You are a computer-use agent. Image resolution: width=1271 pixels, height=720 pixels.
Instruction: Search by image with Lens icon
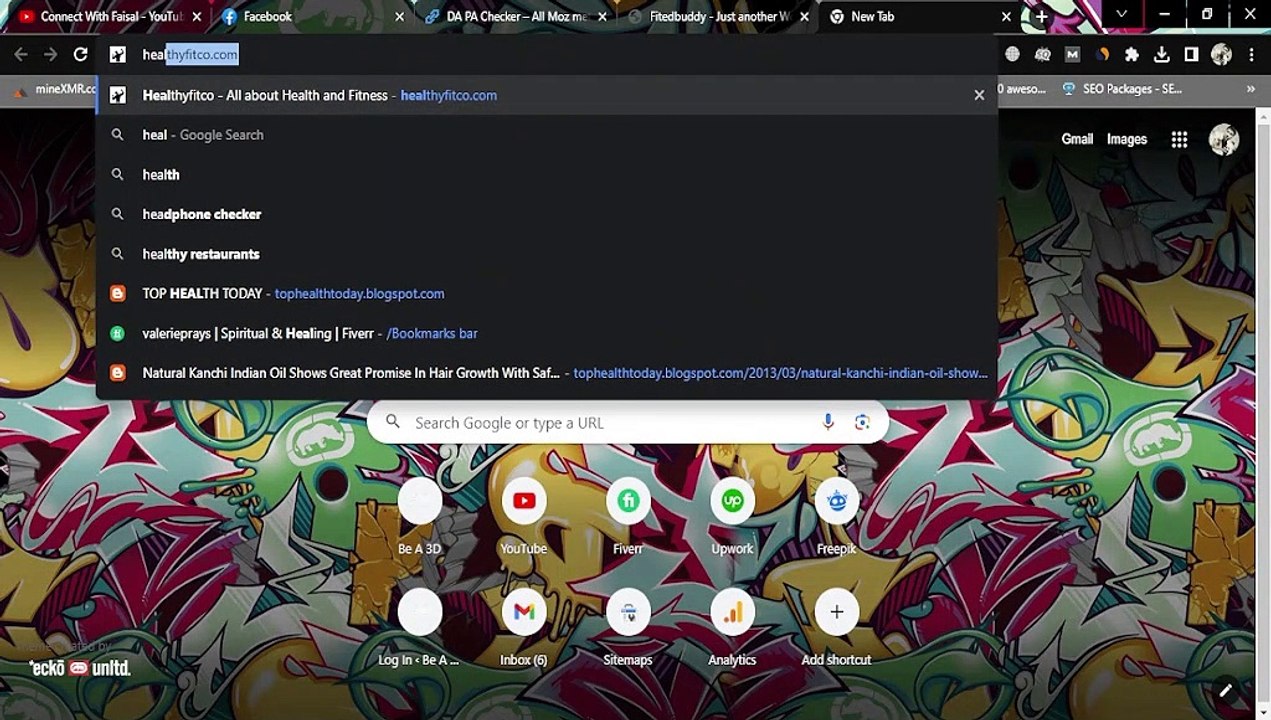(x=862, y=422)
